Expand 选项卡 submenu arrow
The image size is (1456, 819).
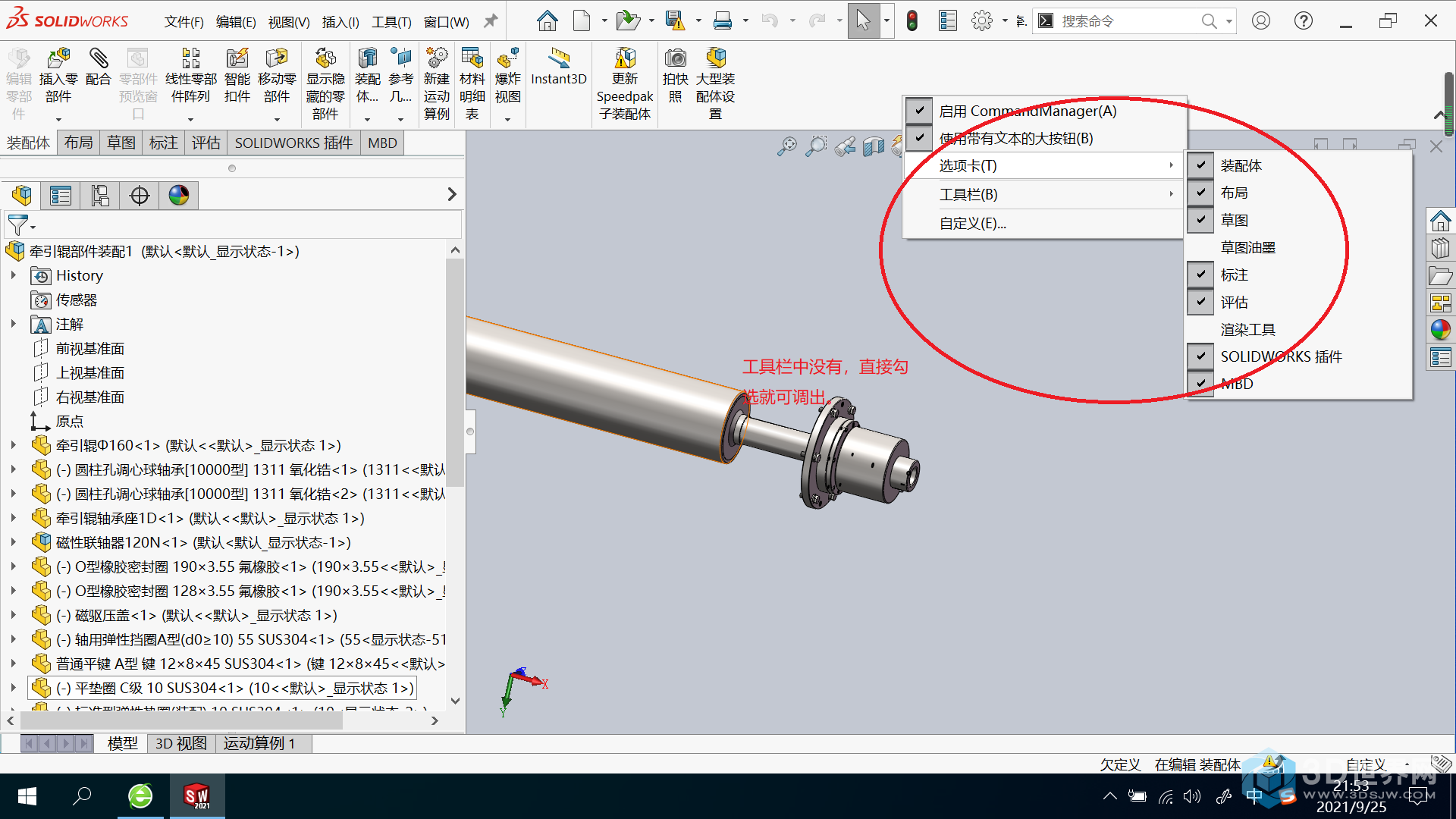(x=1175, y=165)
